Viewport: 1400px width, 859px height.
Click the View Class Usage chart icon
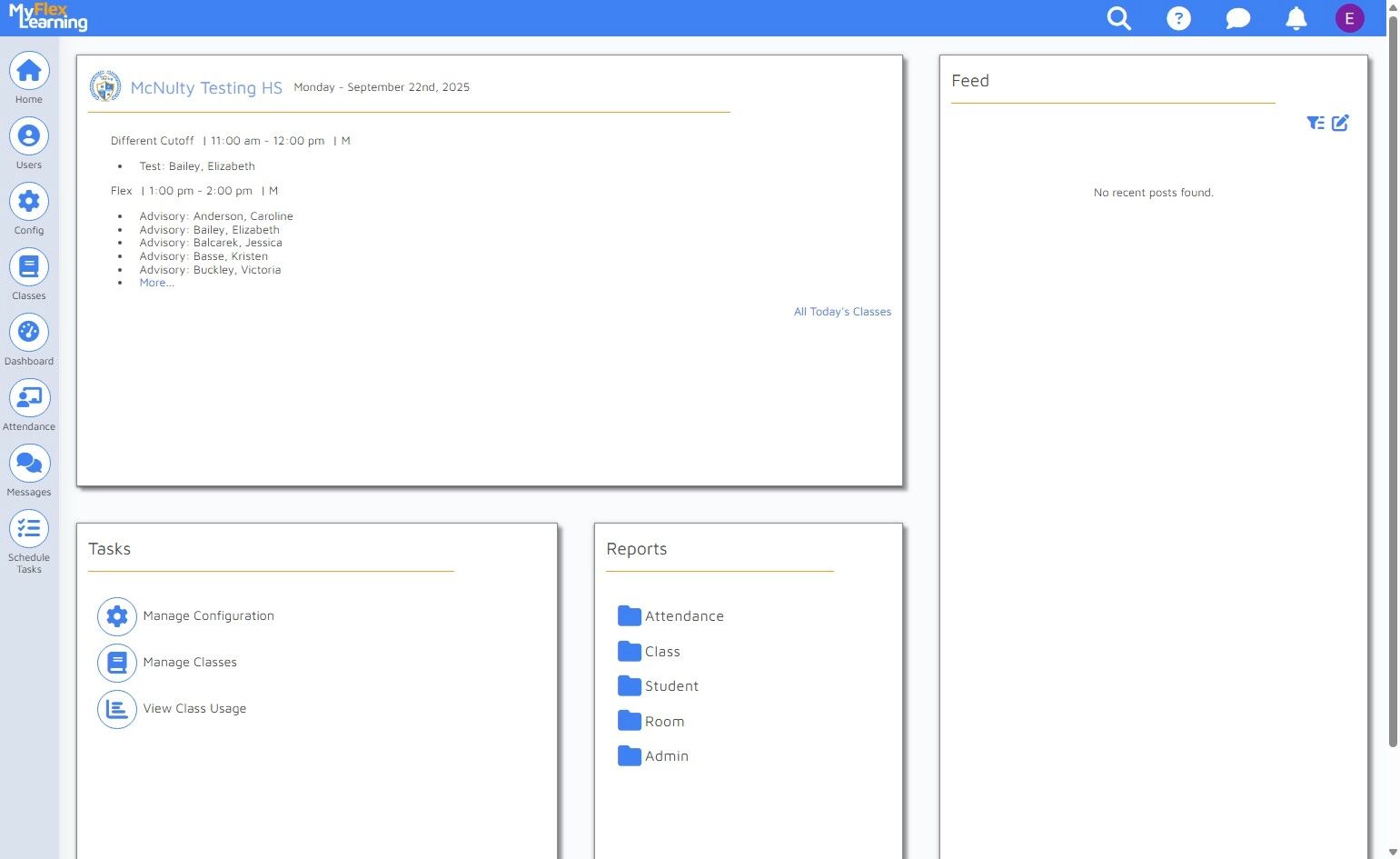117,709
